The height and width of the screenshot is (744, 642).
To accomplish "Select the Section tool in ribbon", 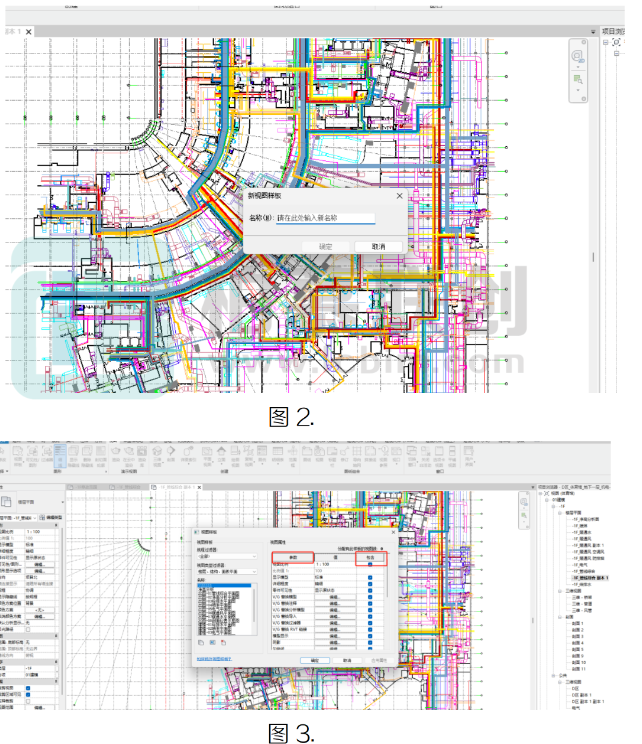I will click(171, 455).
